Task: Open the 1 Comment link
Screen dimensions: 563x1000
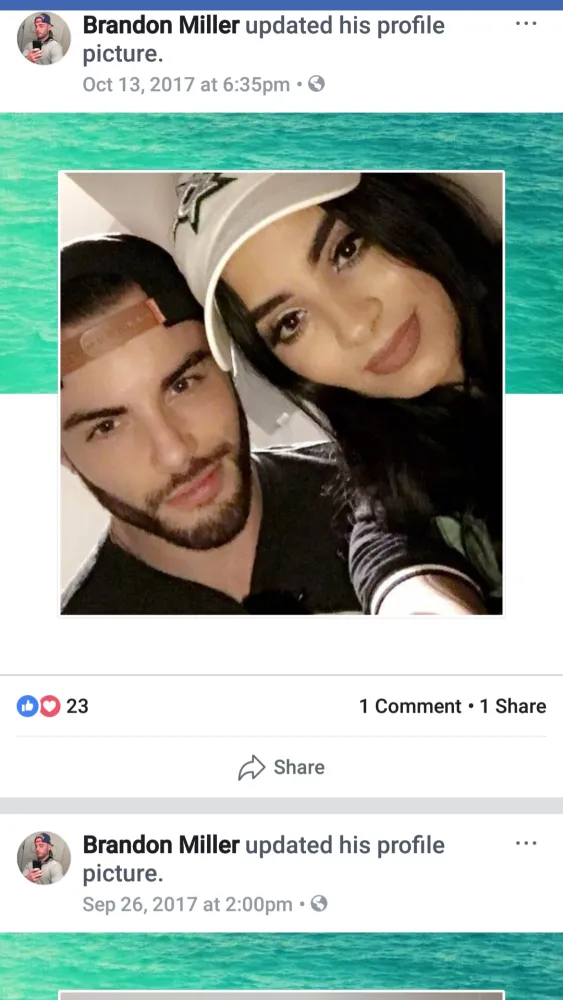Action: (410, 706)
